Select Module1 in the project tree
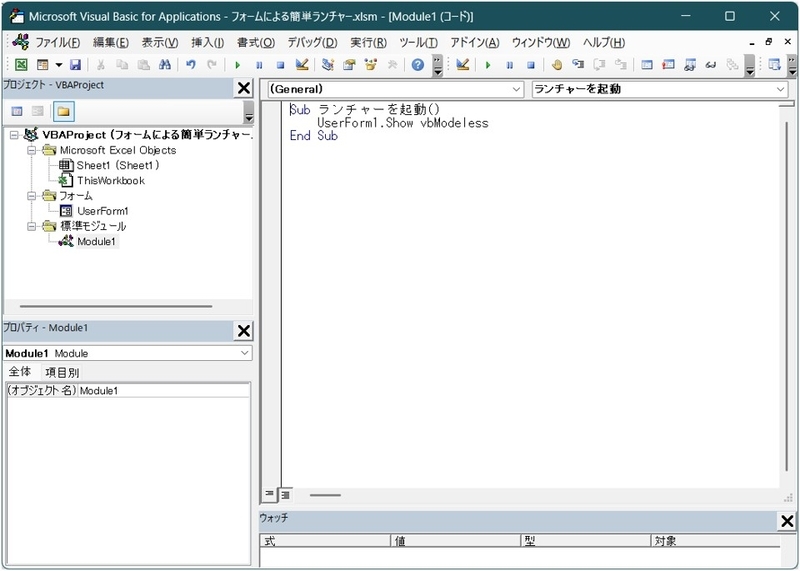 tap(96, 241)
